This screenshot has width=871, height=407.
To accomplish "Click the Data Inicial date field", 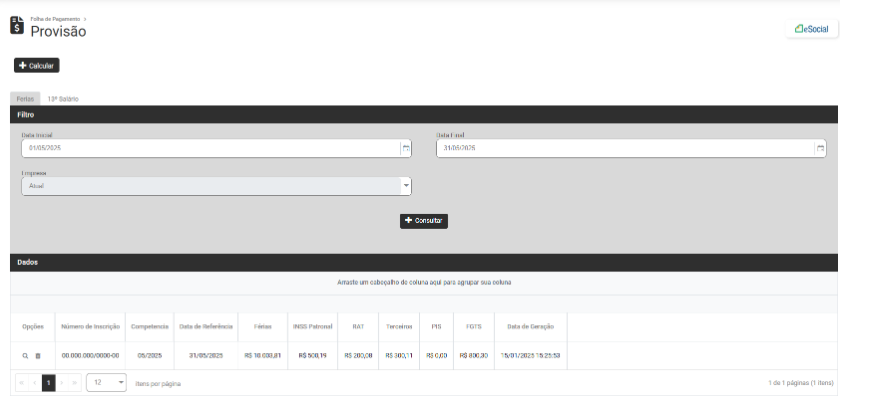I will [211, 148].
